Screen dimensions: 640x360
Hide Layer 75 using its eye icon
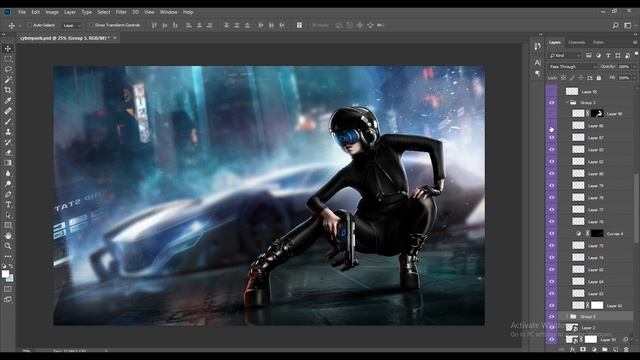(x=551, y=245)
